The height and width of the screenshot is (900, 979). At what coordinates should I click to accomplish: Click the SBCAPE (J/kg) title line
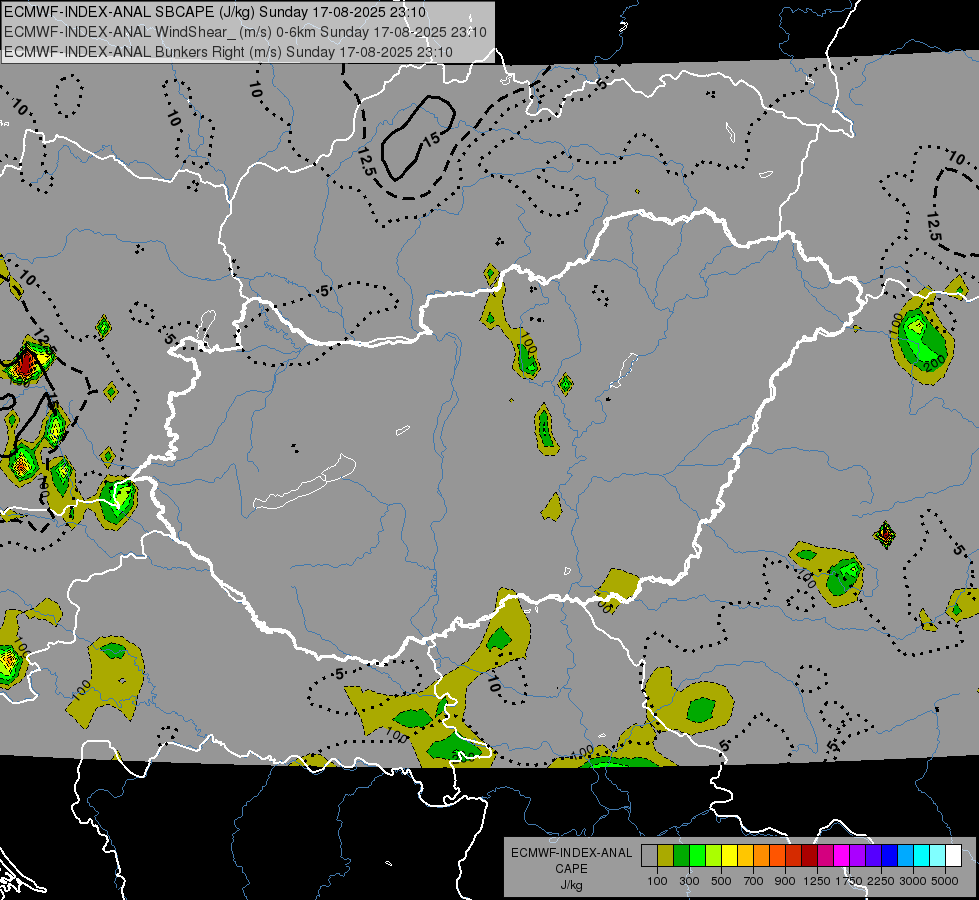coord(215,12)
